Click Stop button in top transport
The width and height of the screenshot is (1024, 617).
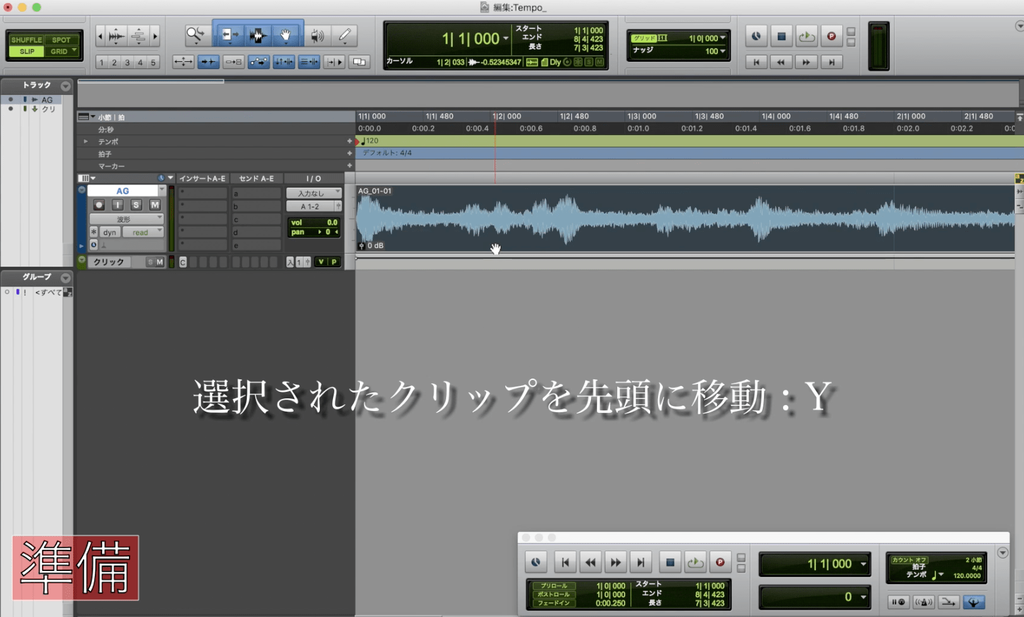pyautogui.click(x=781, y=36)
